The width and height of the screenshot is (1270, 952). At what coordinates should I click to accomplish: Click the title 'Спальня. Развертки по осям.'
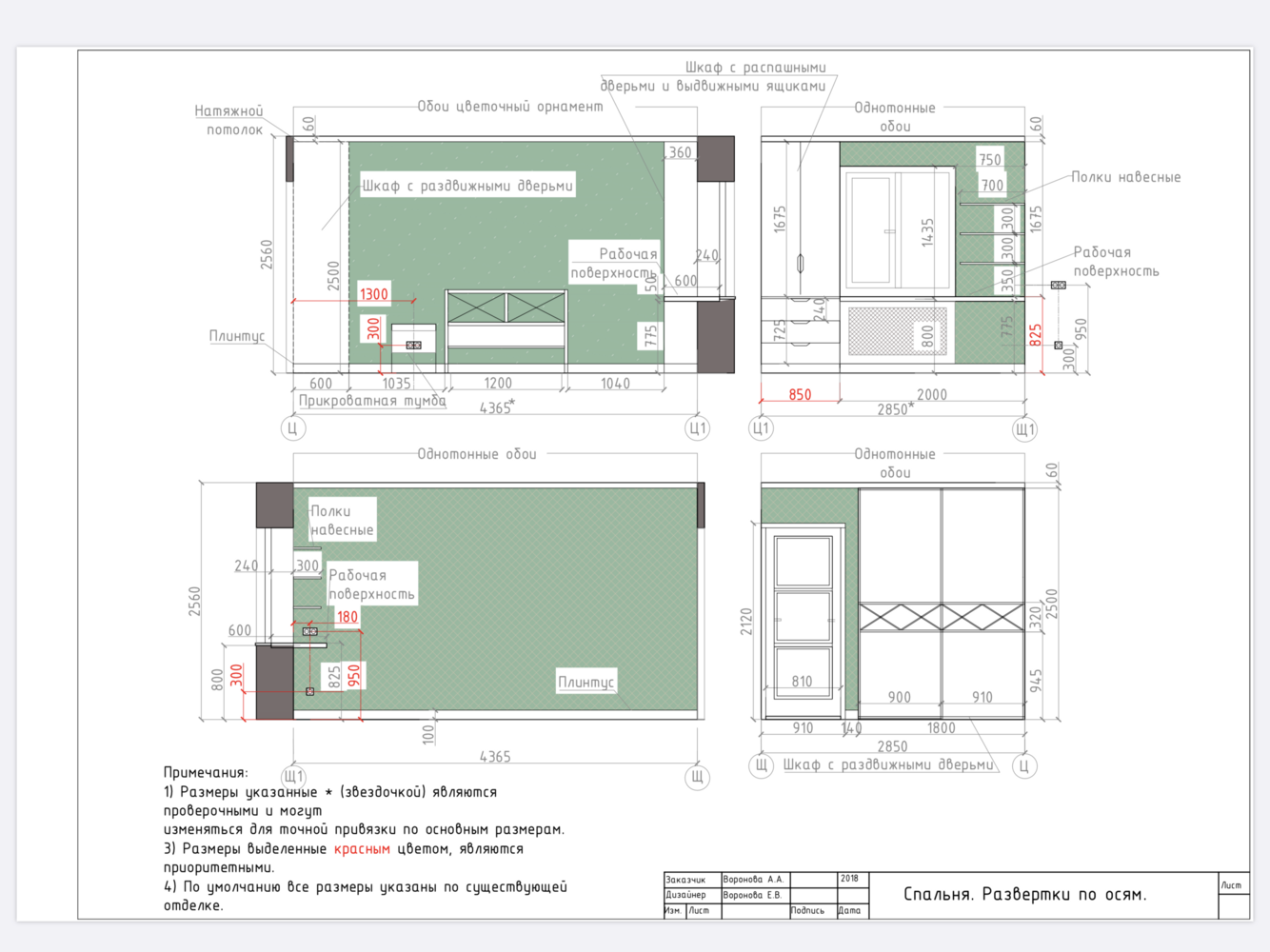click(x=1024, y=894)
